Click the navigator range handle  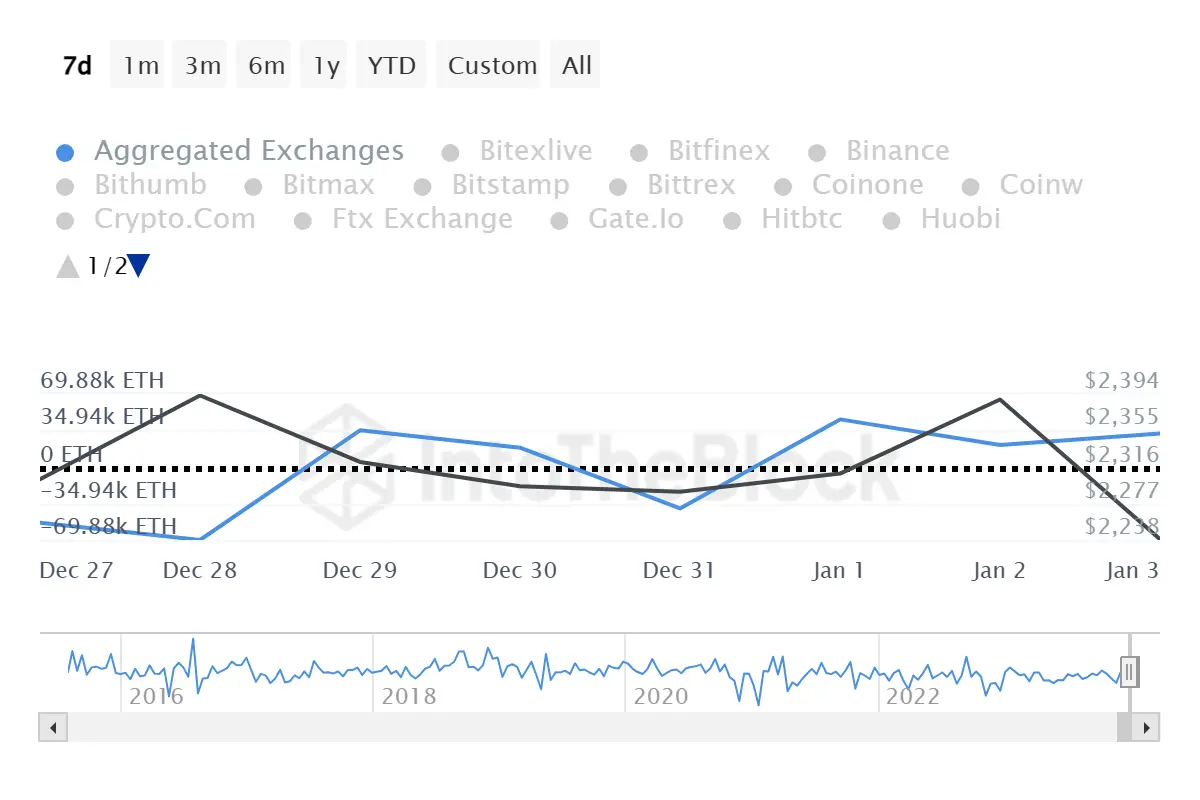click(x=1129, y=672)
